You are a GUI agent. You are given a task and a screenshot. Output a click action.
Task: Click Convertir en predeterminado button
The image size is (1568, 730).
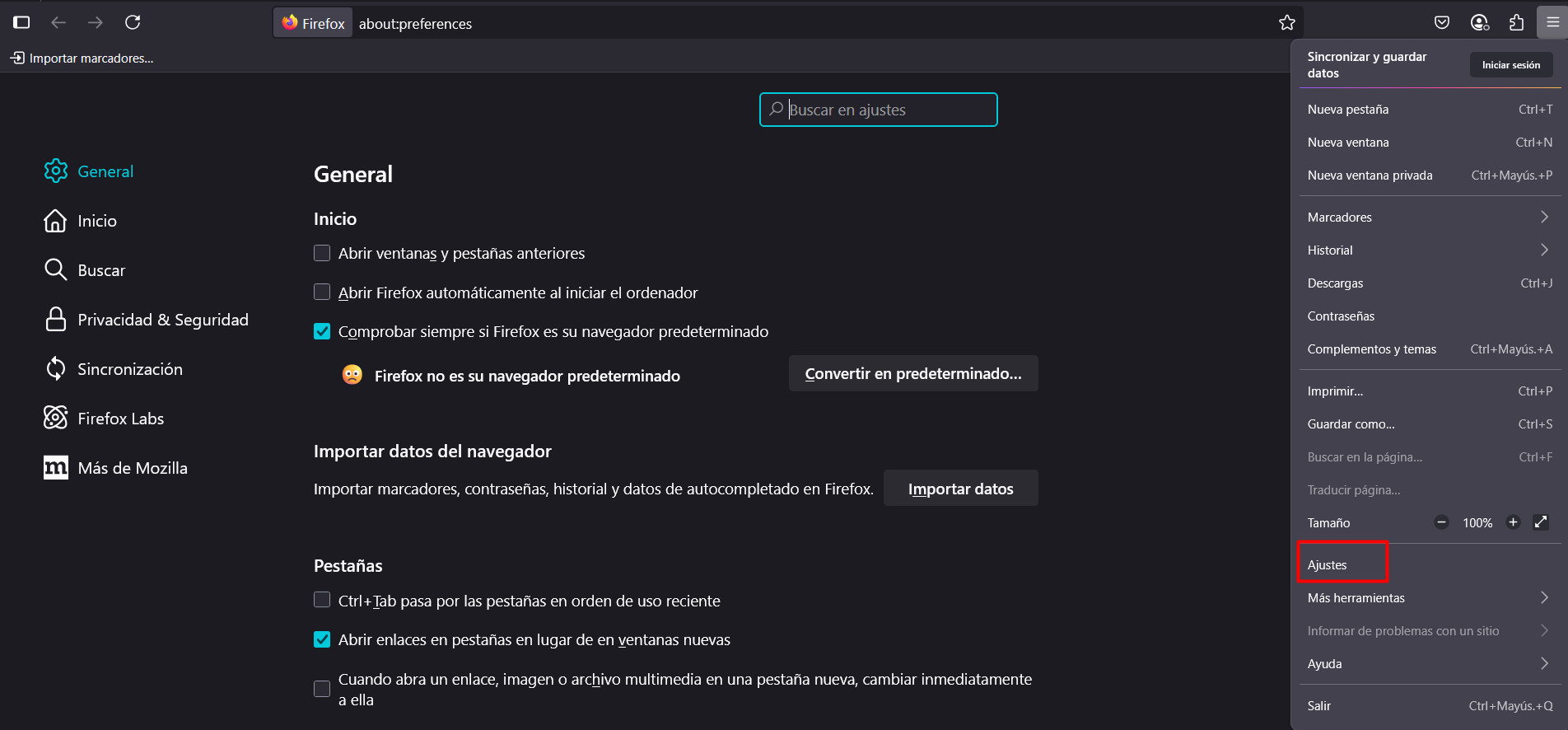point(913,373)
